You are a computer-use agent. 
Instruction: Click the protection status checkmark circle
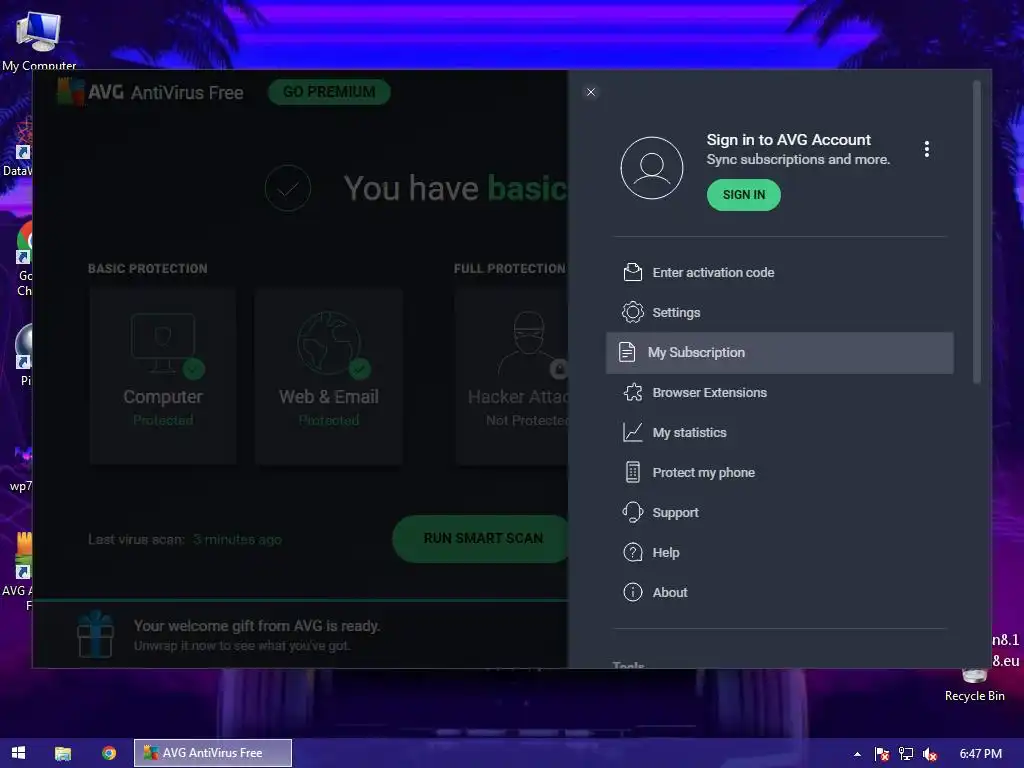pyautogui.click(x=287, y=188)
